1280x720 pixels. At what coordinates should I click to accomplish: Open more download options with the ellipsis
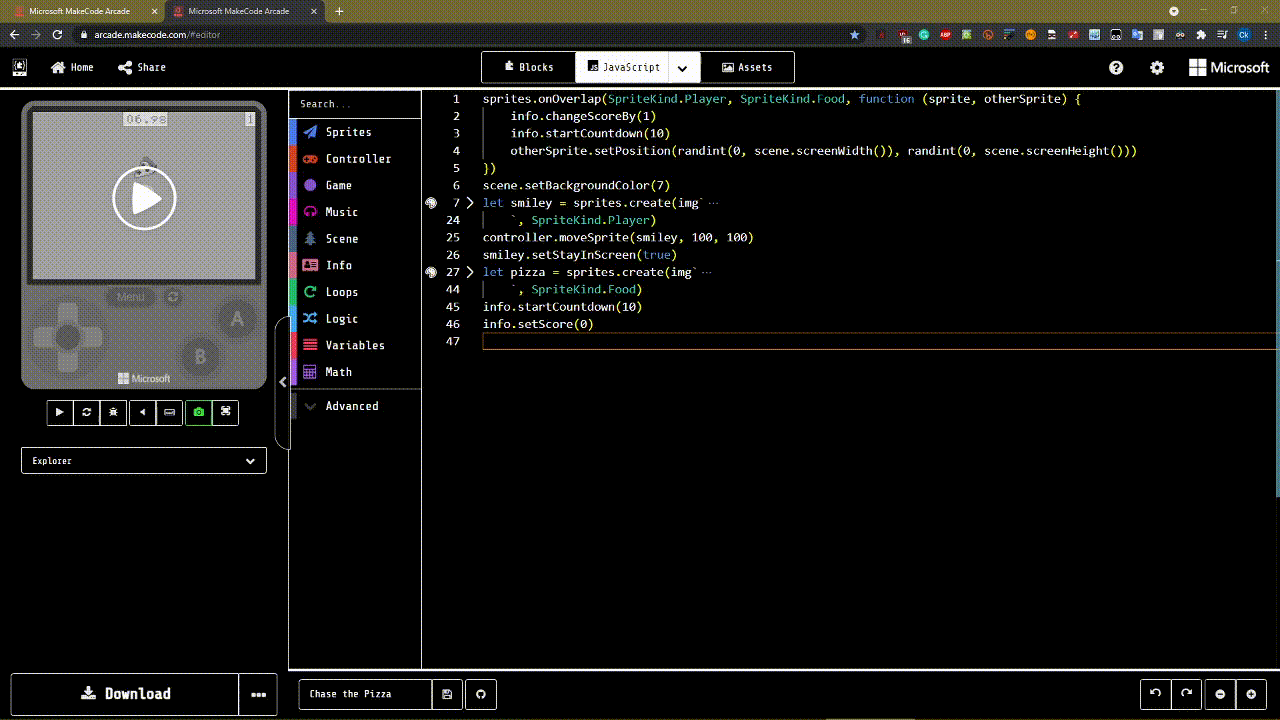[258, 694]
